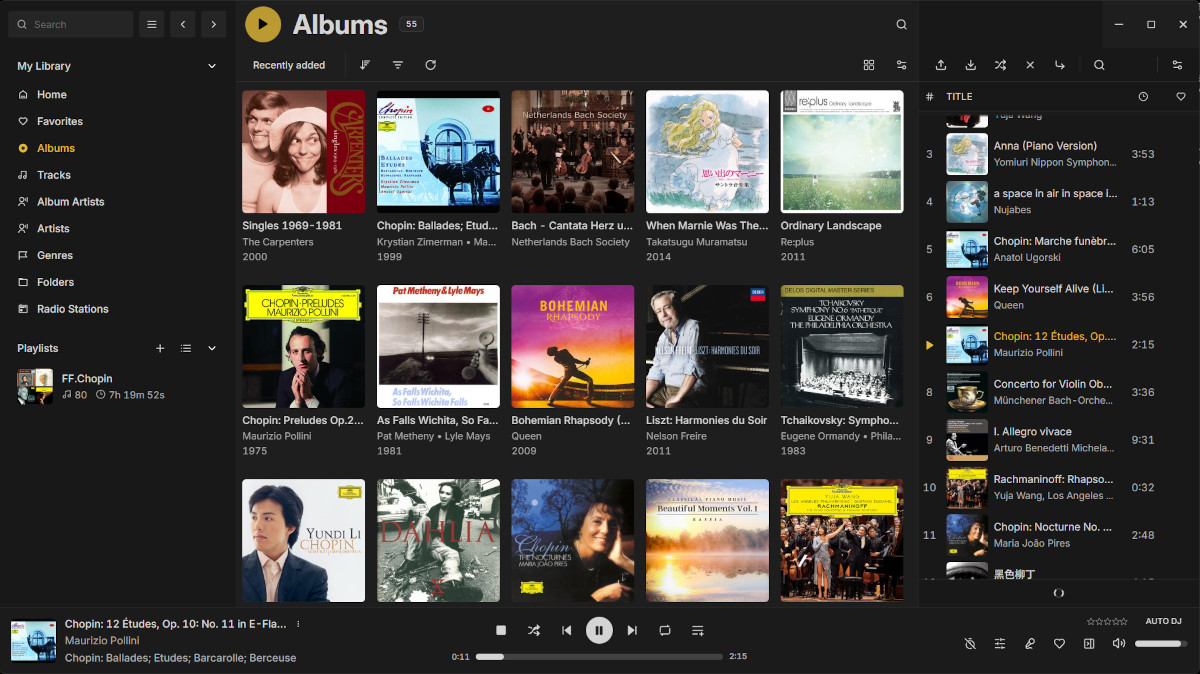Open the Bohemian Rhapsody album cover

point(573,346)
